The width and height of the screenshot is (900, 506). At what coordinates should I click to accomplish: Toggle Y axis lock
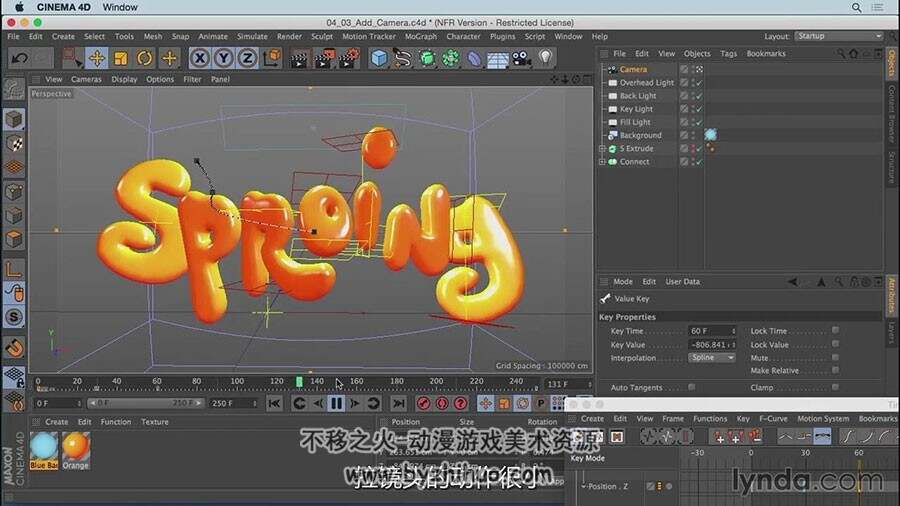pyautogui.click(x=223, y=58)
